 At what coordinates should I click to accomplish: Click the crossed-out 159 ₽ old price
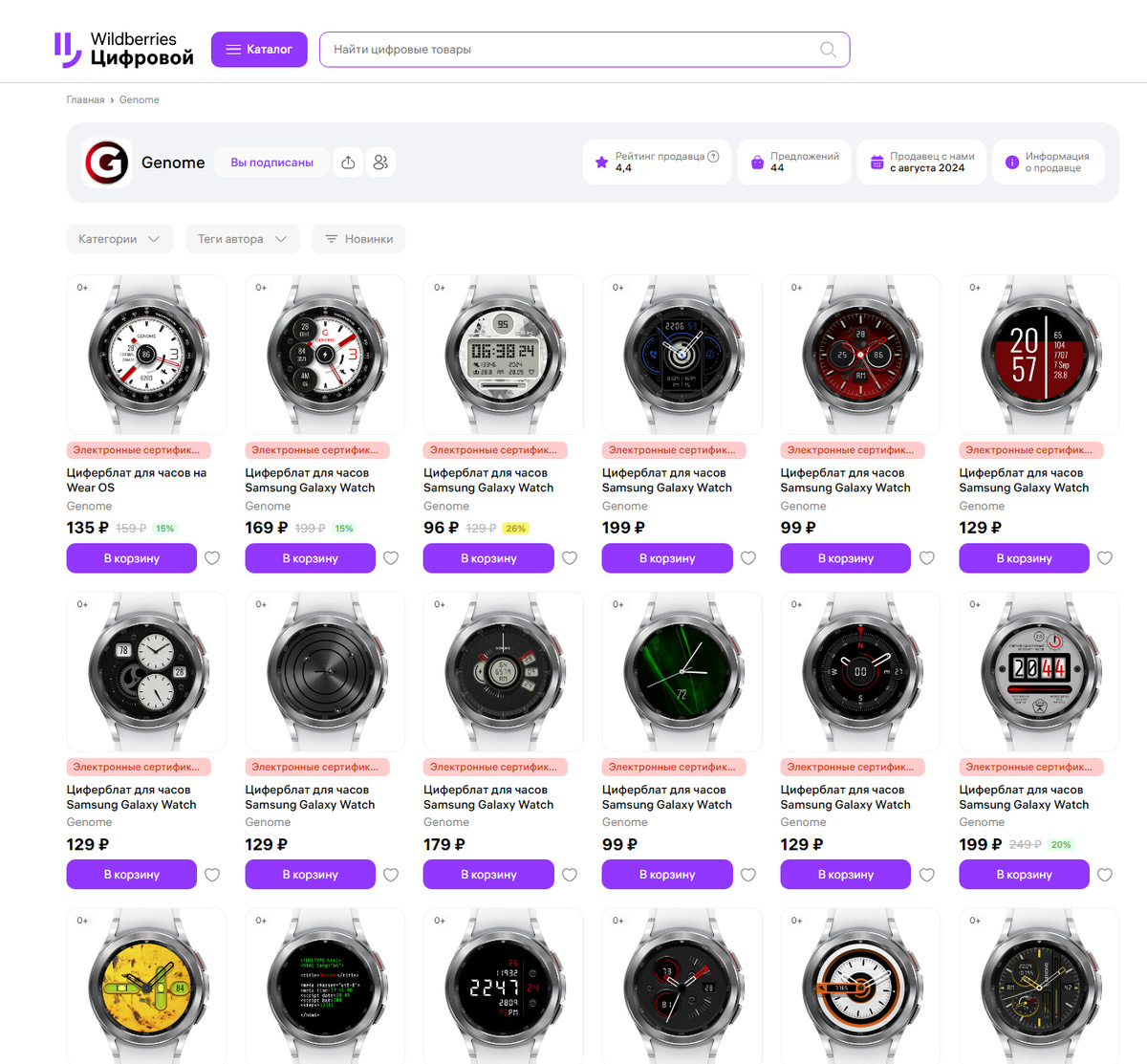tap(132, 528)
